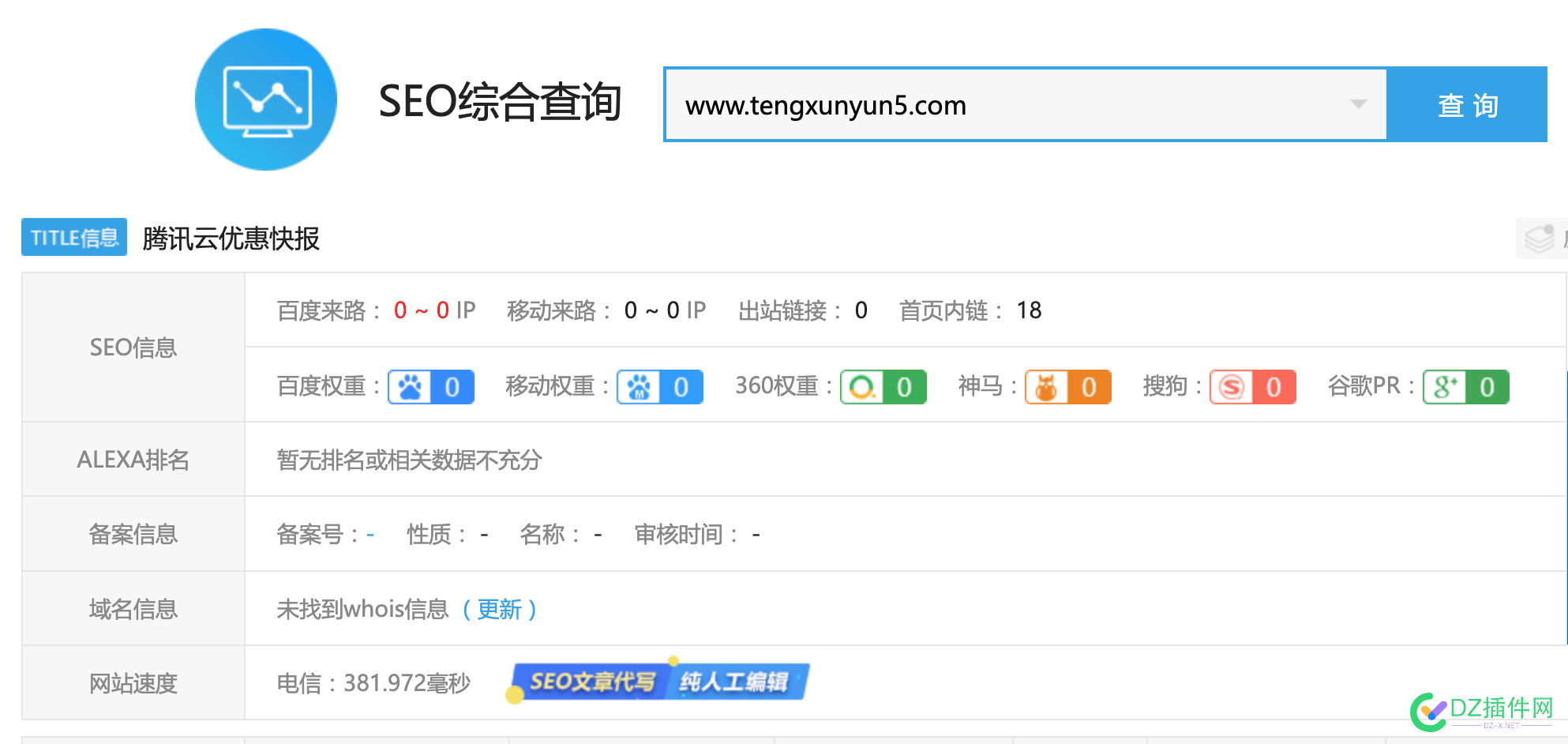Image resolution: width=1568 pixels, height=744 pixels.
Task: Click the 移动来路 0 ~ 0 IP value
Action: [665, 310]
